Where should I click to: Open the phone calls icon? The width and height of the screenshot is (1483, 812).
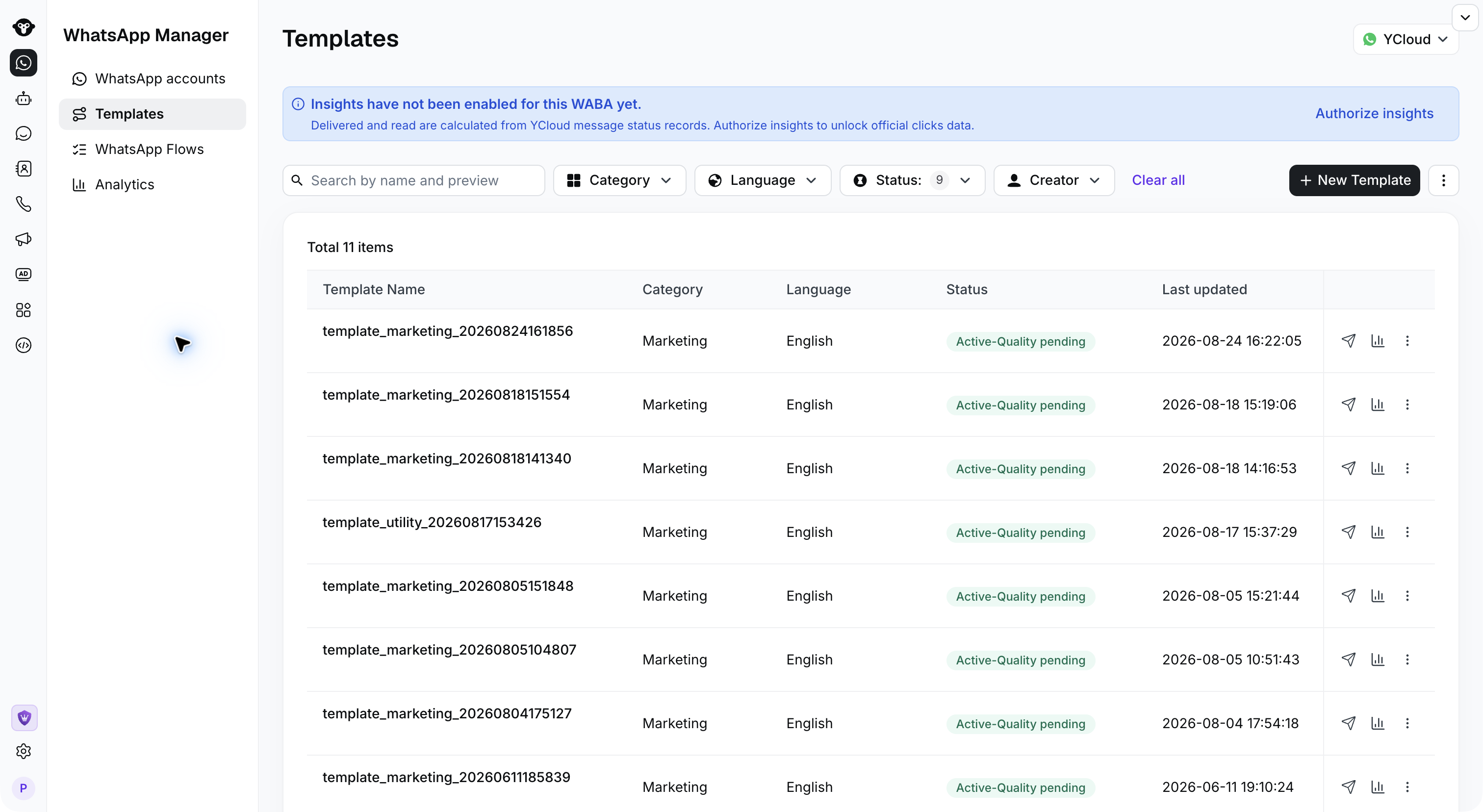coord(24,203)
